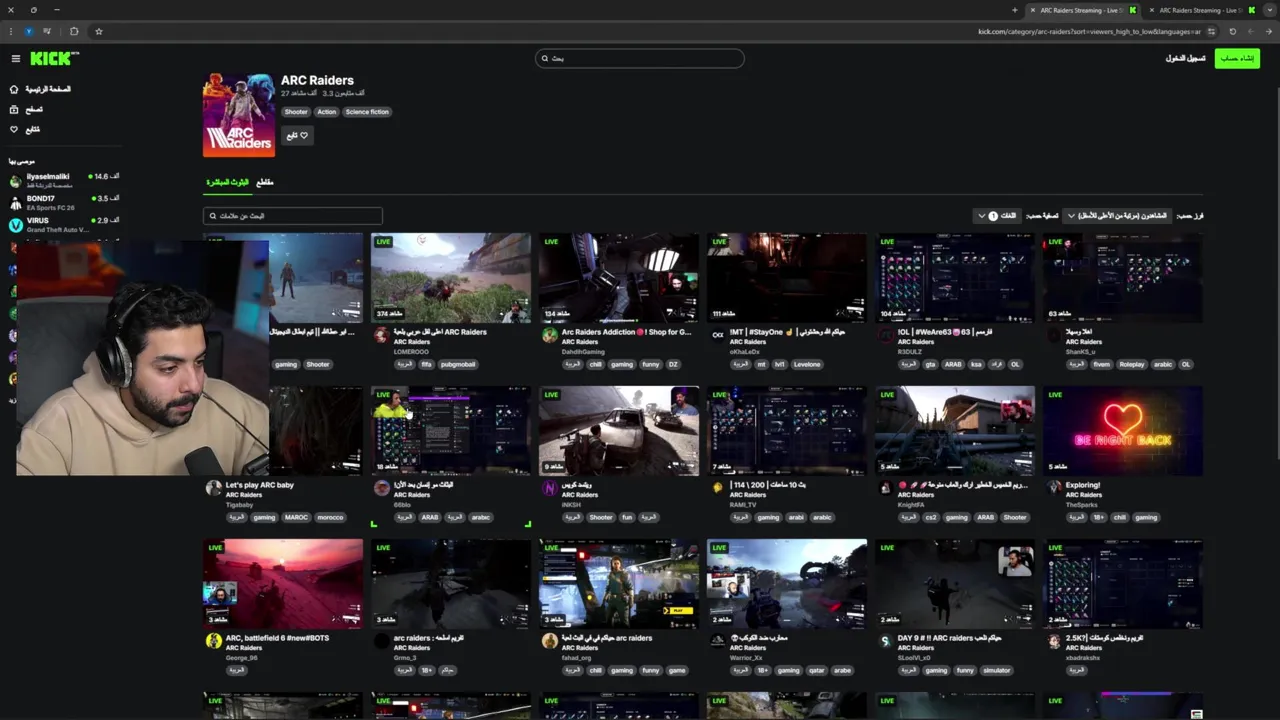Select the Science fiction category tag
Image resolution: width=1280 pixels, height=720 pixels.
pos(367,112)
